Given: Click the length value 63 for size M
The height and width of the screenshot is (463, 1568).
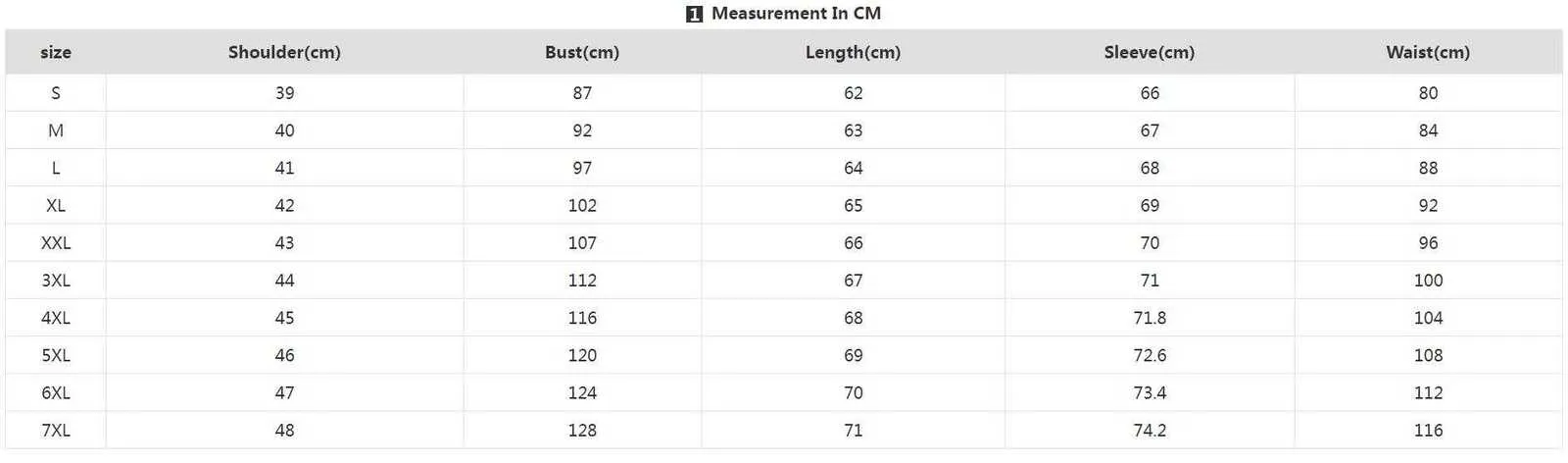Looking at the screenshot, I should pyautogui.click(x=854, y=130).
